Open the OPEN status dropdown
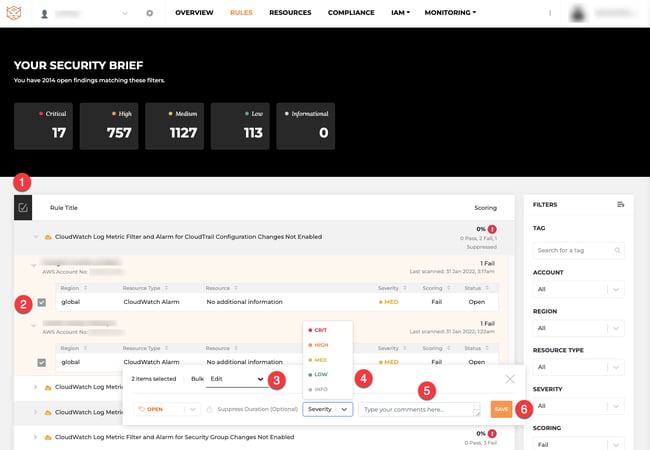 167,409
